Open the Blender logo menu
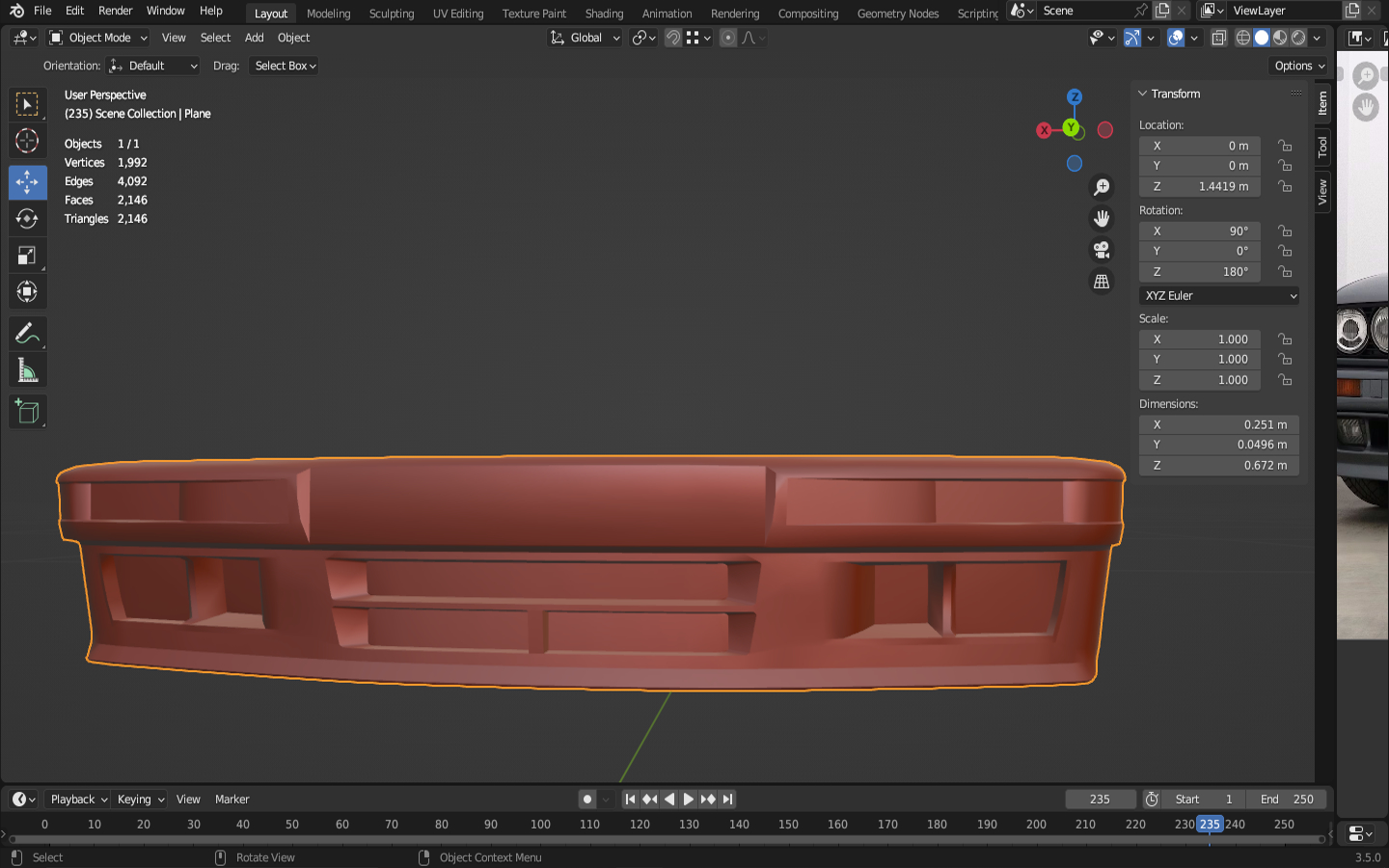1389x868 pixels. pyautogui.click(x=16, y=11)
